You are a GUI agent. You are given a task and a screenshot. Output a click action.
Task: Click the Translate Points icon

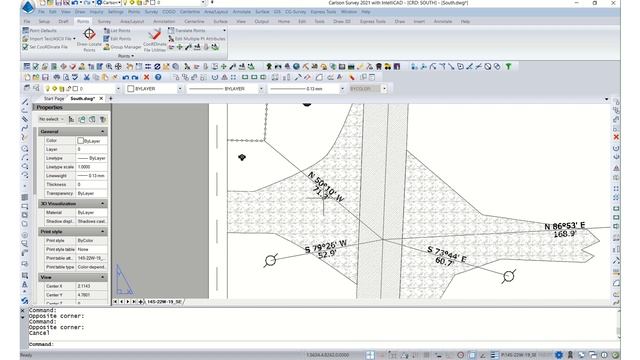coord(171,31)
